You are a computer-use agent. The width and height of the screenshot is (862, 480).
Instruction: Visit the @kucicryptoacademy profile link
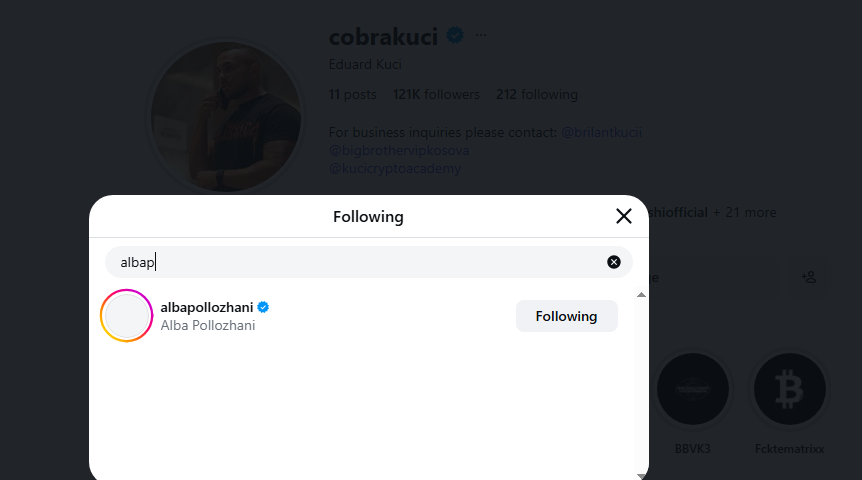pos(395,168)
